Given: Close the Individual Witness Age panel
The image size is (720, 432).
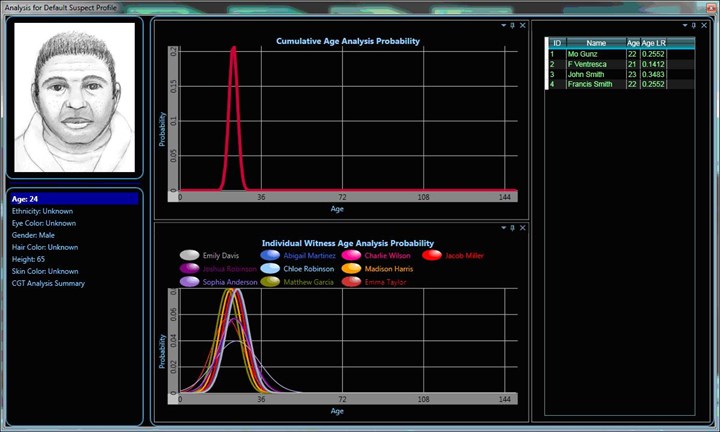Looking at the screenshot, I should [x=521, y=228].
